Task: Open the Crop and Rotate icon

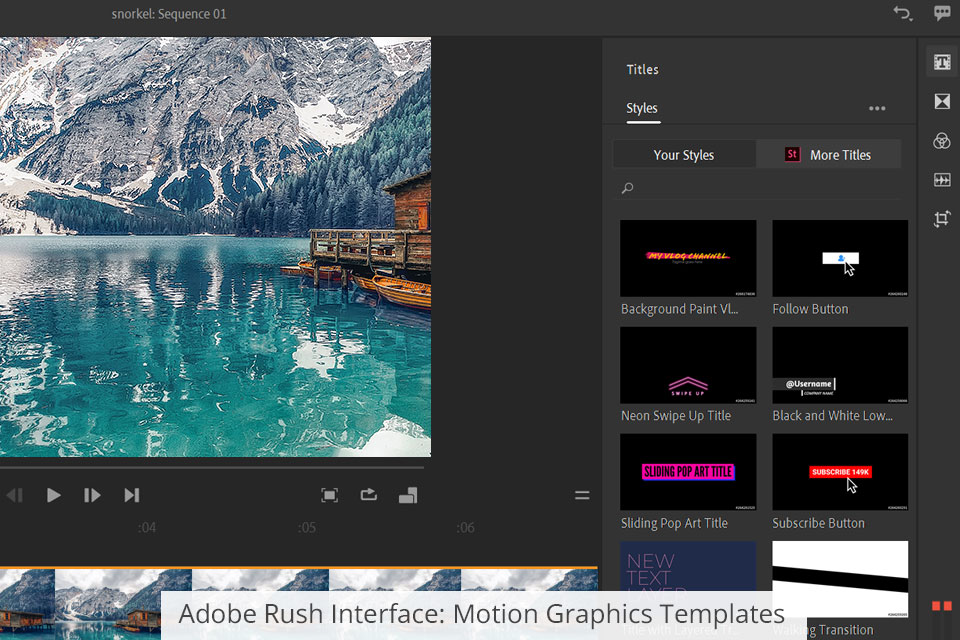Action: (942, 219)
